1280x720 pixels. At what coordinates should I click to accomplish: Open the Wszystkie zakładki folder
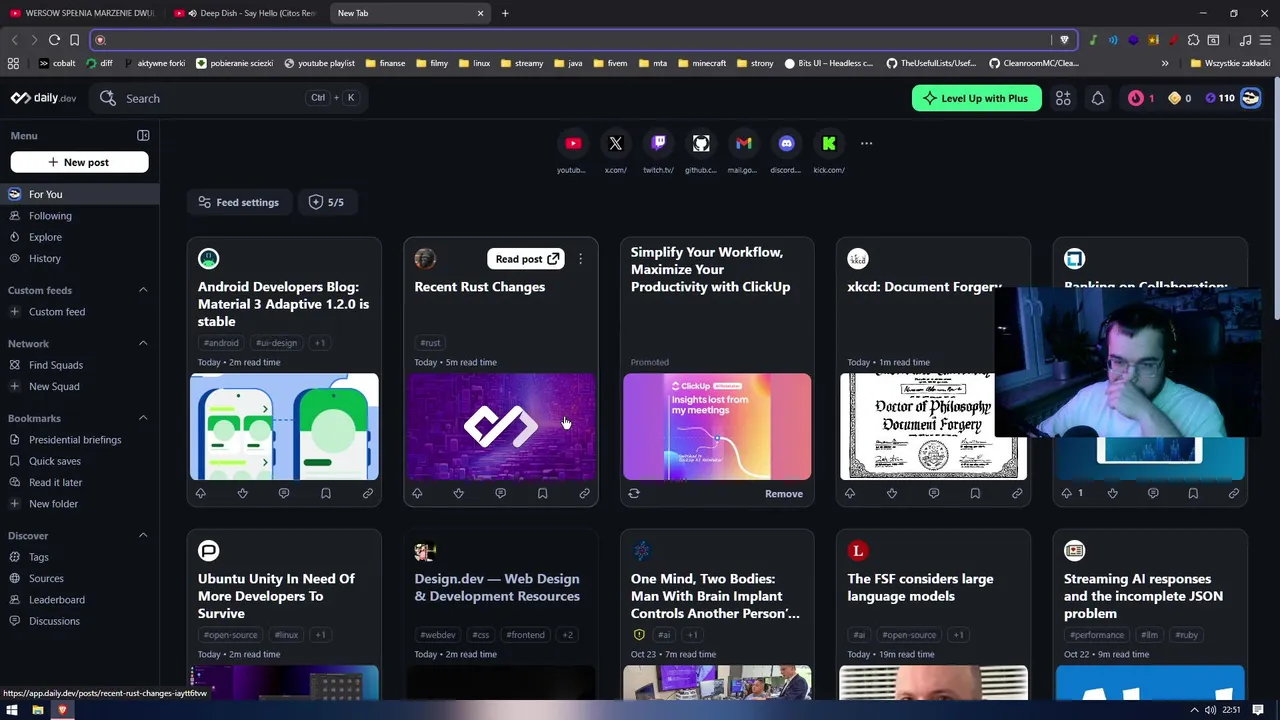(x=1230, y=63)
